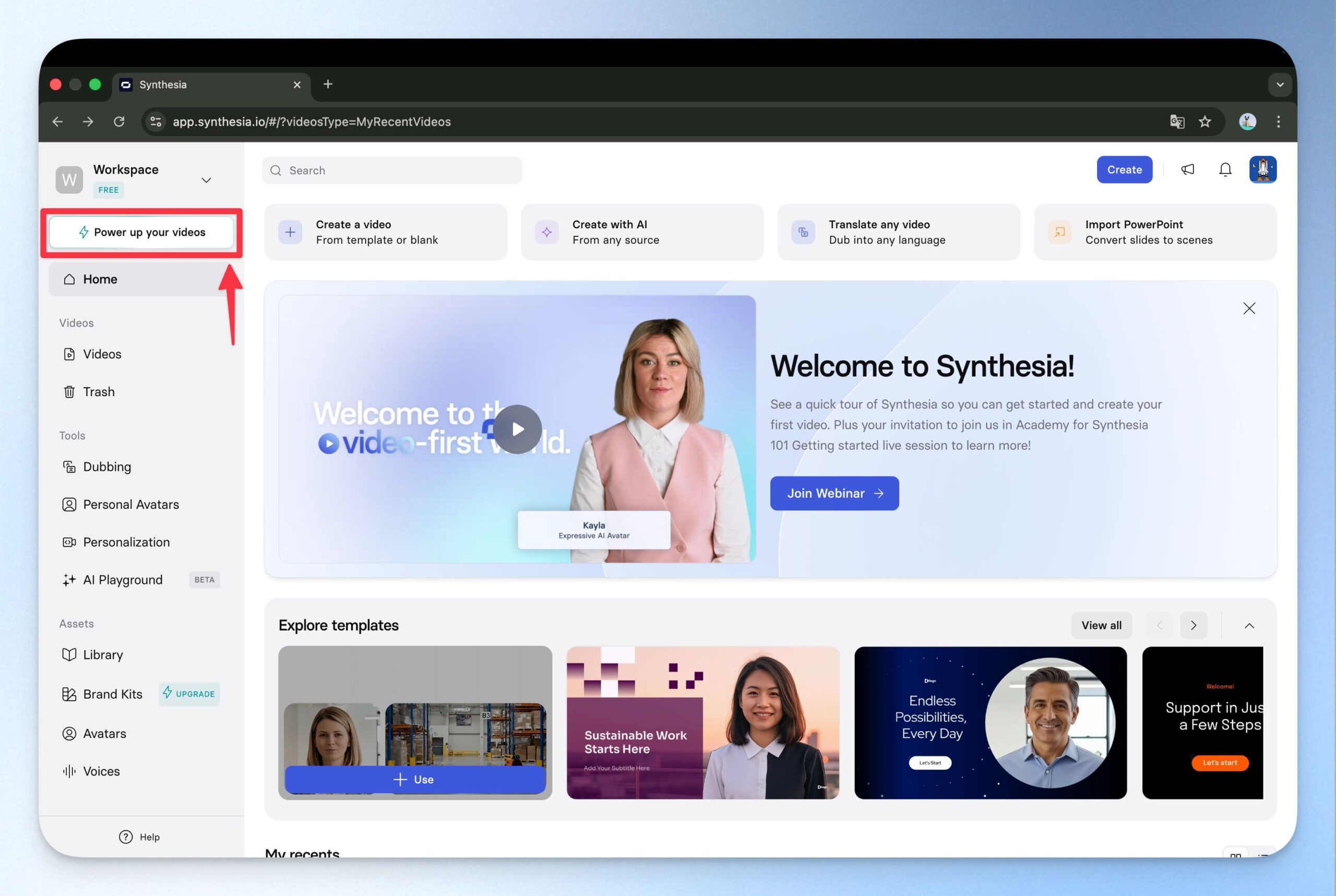Reload the page in browser
The height and width of the screenshot is (896, 1336).
119,122
